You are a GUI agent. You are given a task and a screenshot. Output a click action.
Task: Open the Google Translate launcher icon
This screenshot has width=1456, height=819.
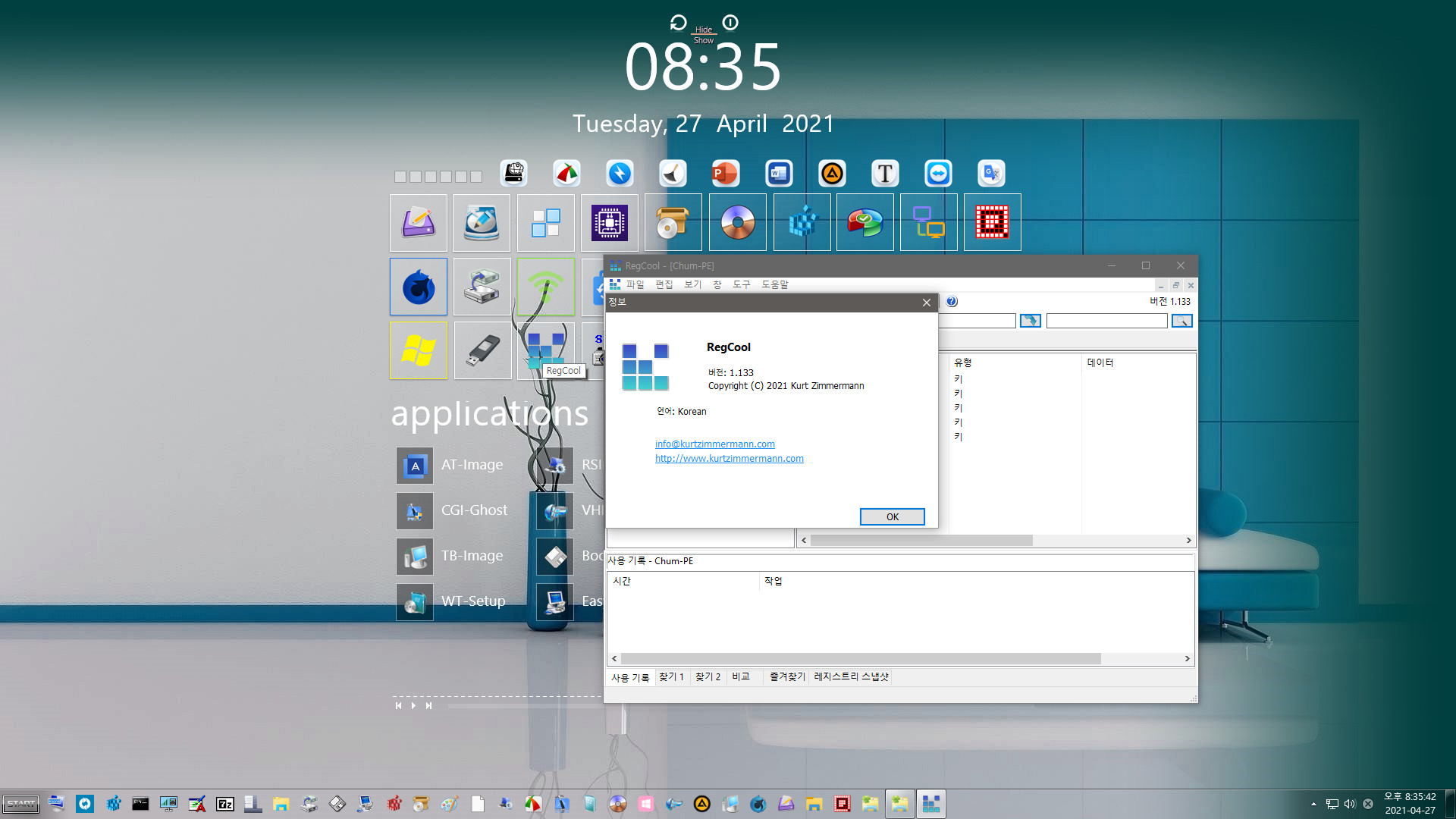tap(991, 174)
